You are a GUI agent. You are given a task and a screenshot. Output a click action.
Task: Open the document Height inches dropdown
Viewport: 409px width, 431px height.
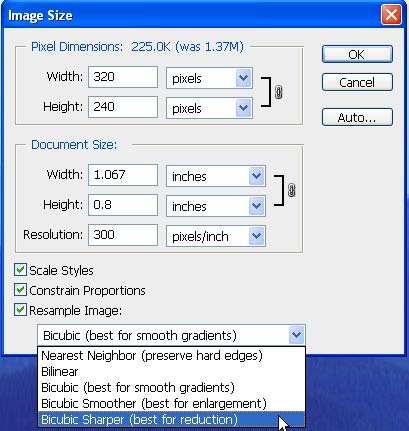(216, 206)
